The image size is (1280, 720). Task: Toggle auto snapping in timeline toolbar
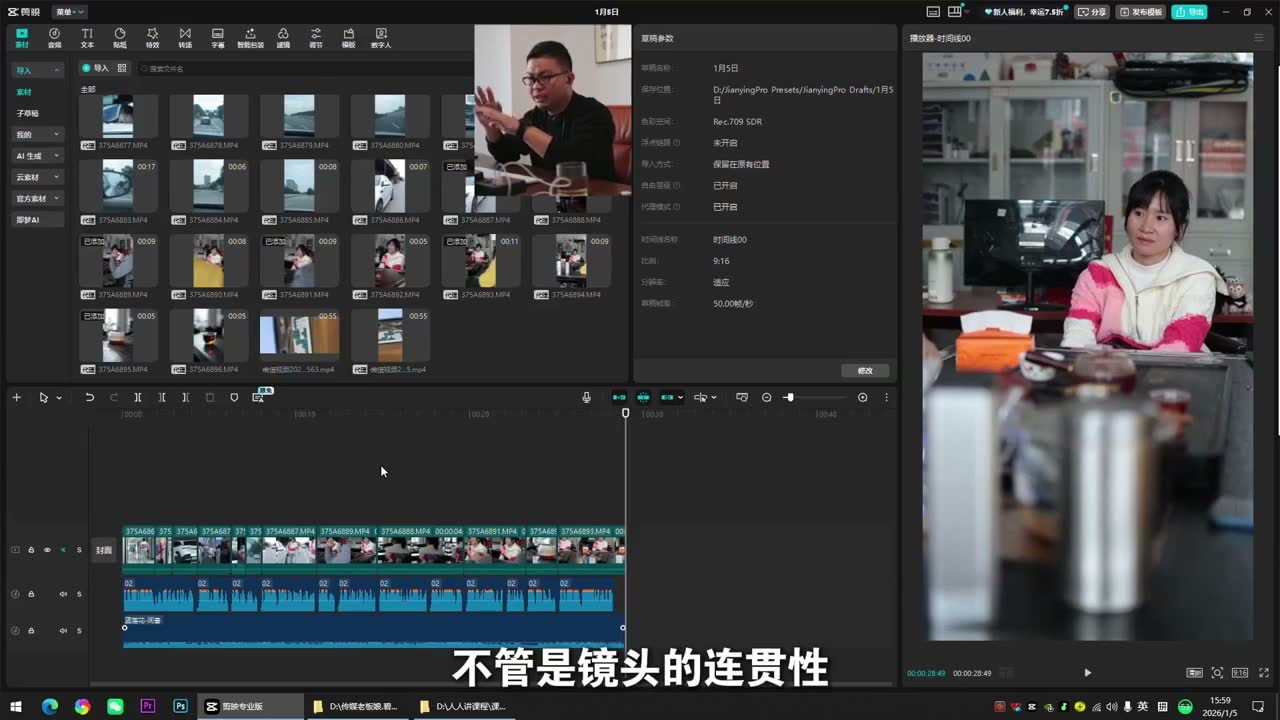[x=643, y=397]
